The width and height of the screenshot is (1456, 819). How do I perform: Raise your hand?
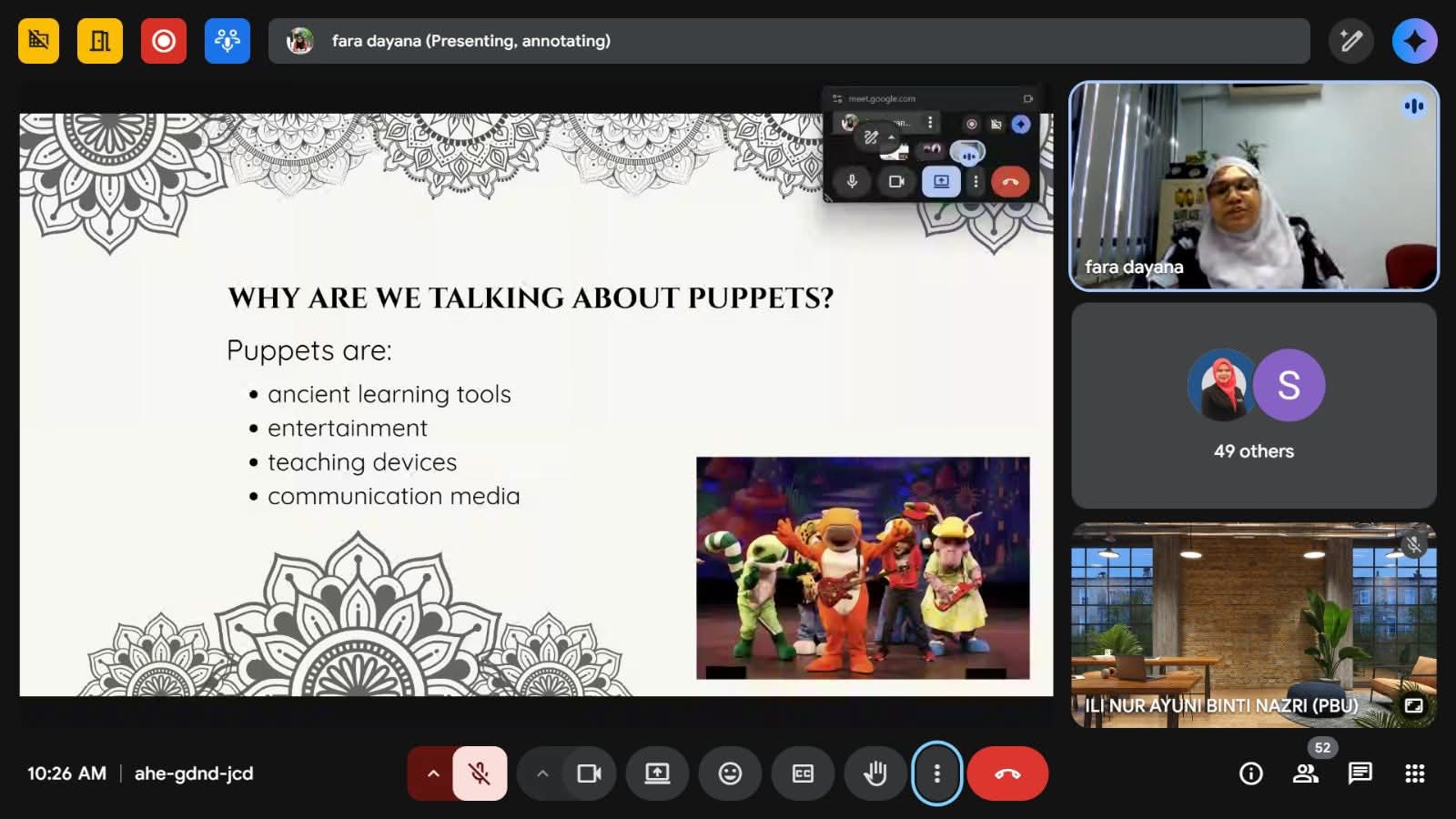875,773
